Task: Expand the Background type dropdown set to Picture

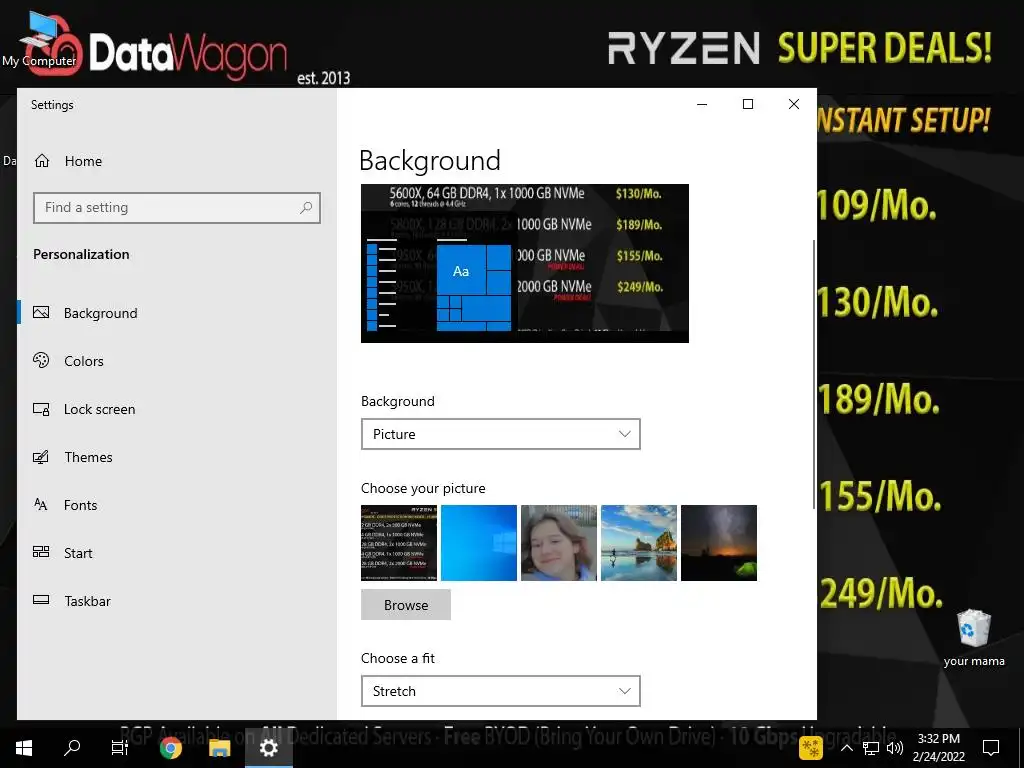Action: coord(500,434)
